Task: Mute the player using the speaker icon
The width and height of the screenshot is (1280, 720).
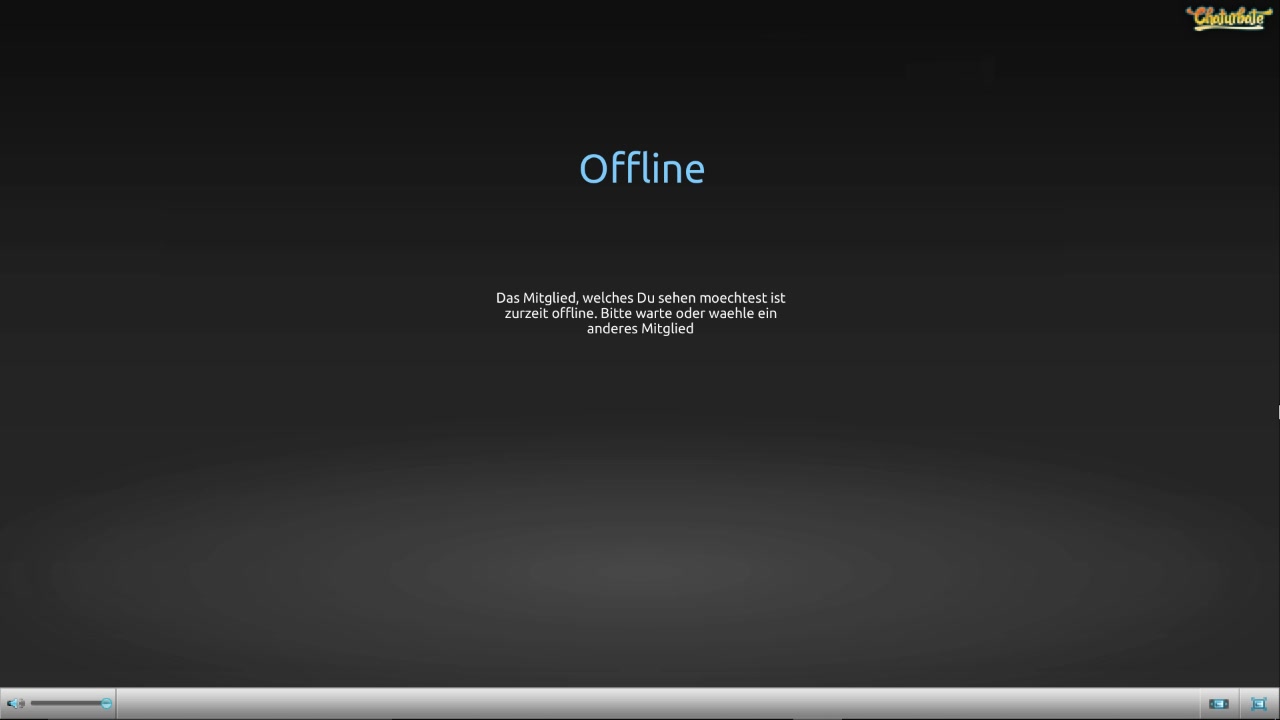Action: (x=15, y=704)
